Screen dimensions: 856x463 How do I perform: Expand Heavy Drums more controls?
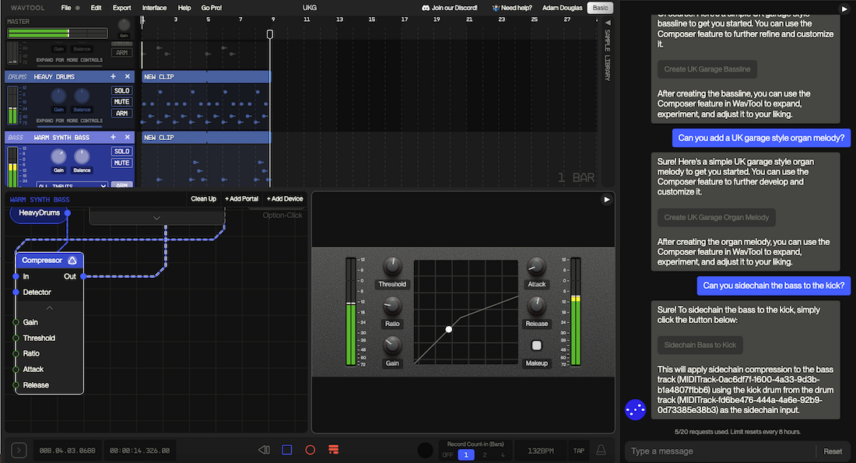pyautogui.click(x=69, y=121)
